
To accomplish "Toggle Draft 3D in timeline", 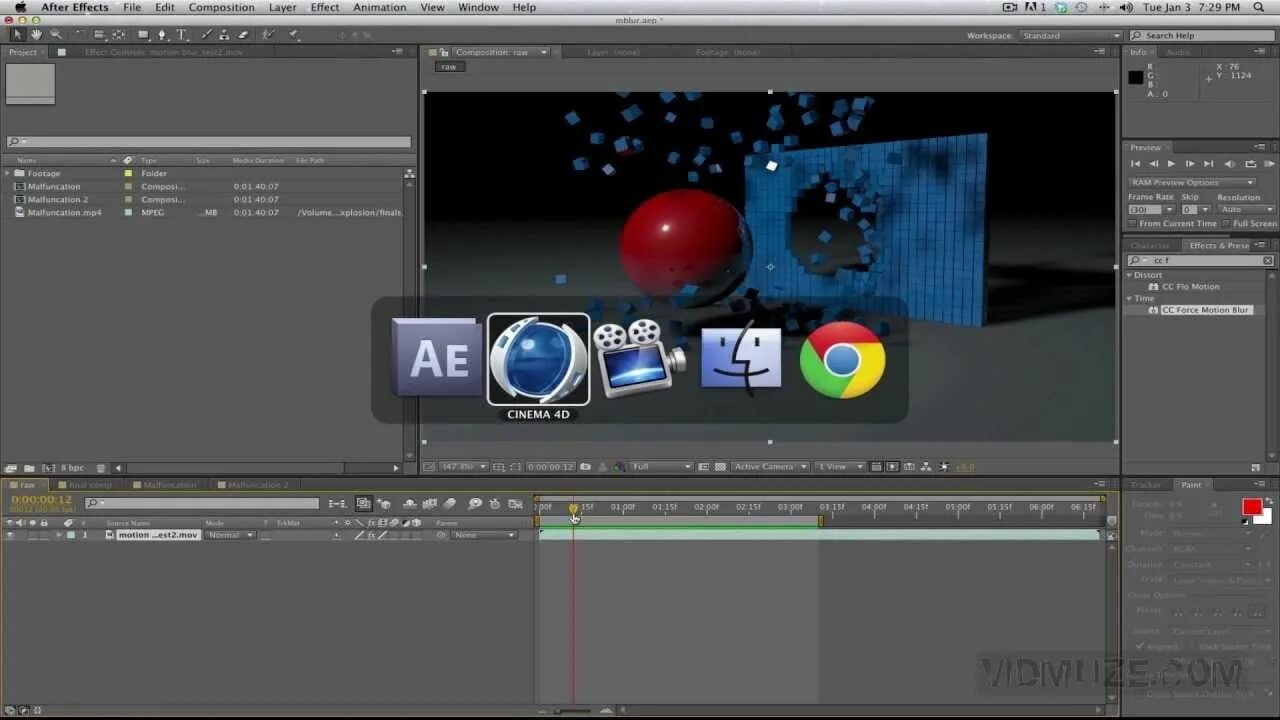I will [385, 504].
